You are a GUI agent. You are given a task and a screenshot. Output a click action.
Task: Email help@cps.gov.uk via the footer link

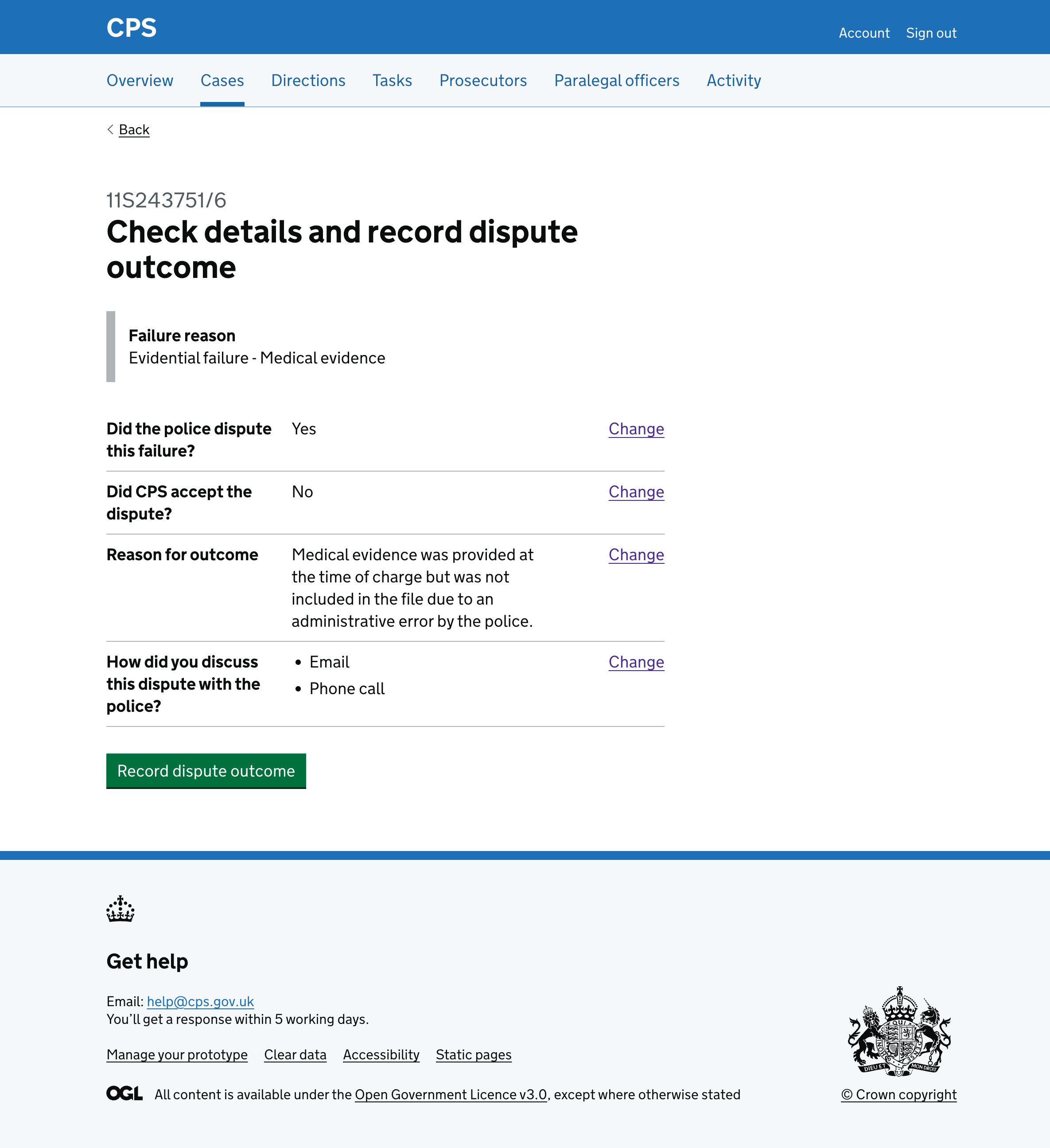click(x=200, y=1001)
